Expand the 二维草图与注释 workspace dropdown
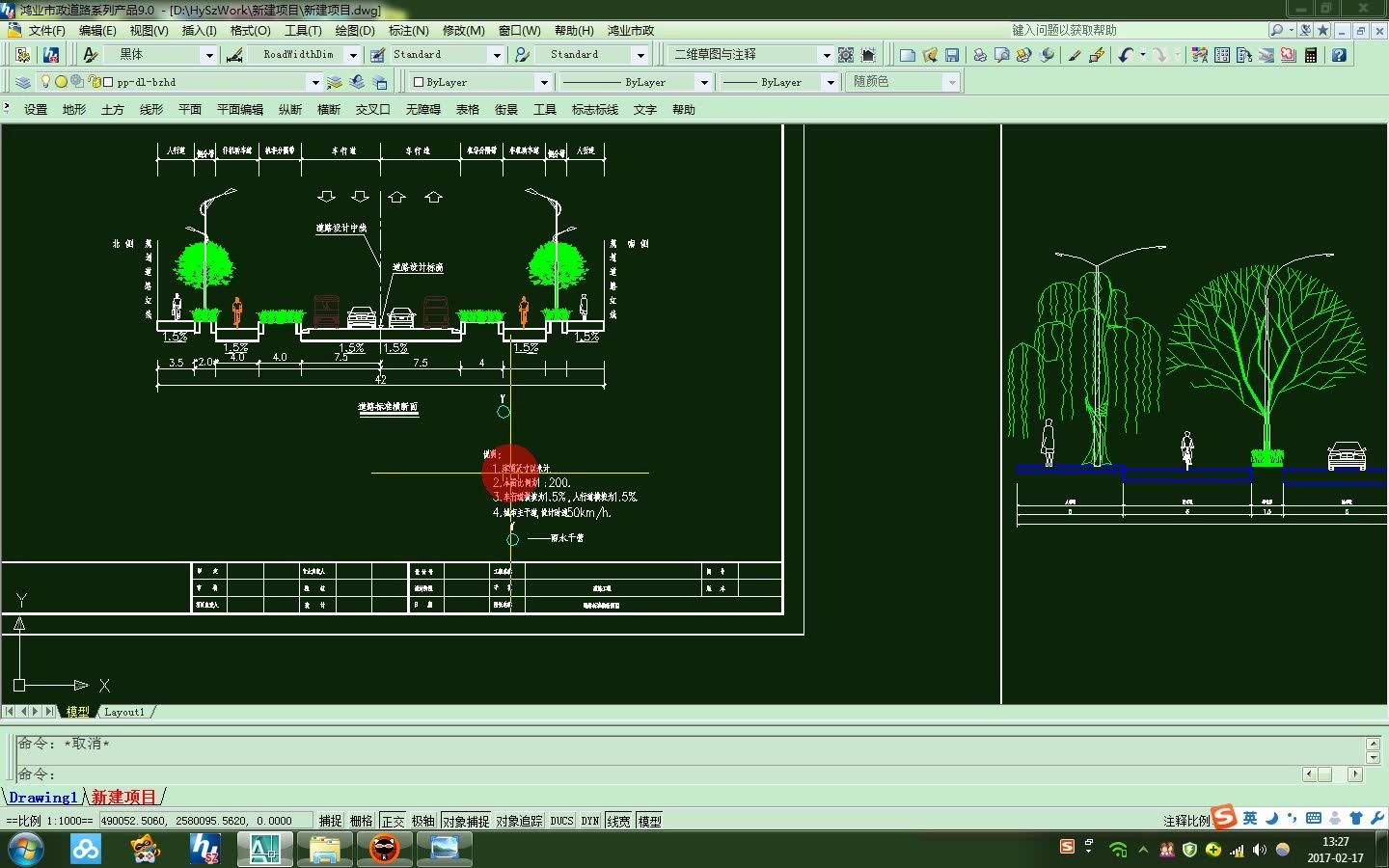The height and width of the screenshot is (868, 1389). pos(826,55)
